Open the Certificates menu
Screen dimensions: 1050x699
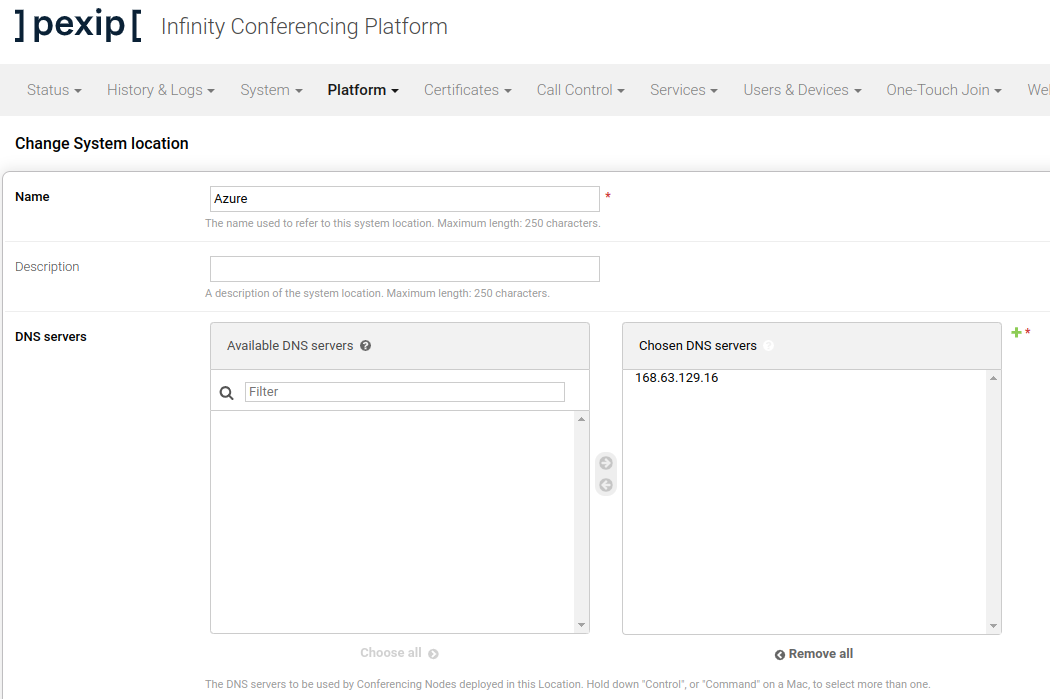pyautogui.click(x=467, y=90)
